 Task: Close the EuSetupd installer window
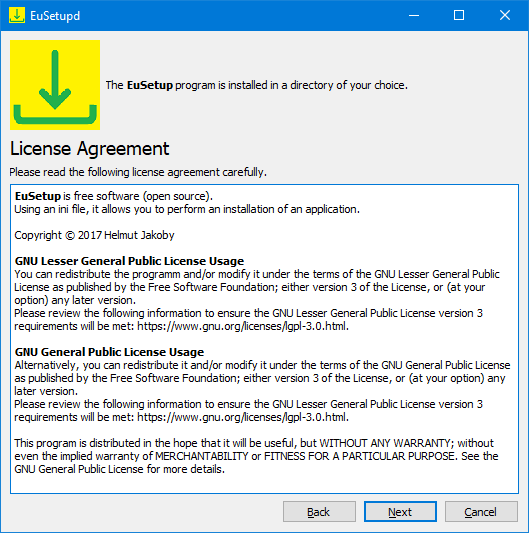(x=505, y=15)
